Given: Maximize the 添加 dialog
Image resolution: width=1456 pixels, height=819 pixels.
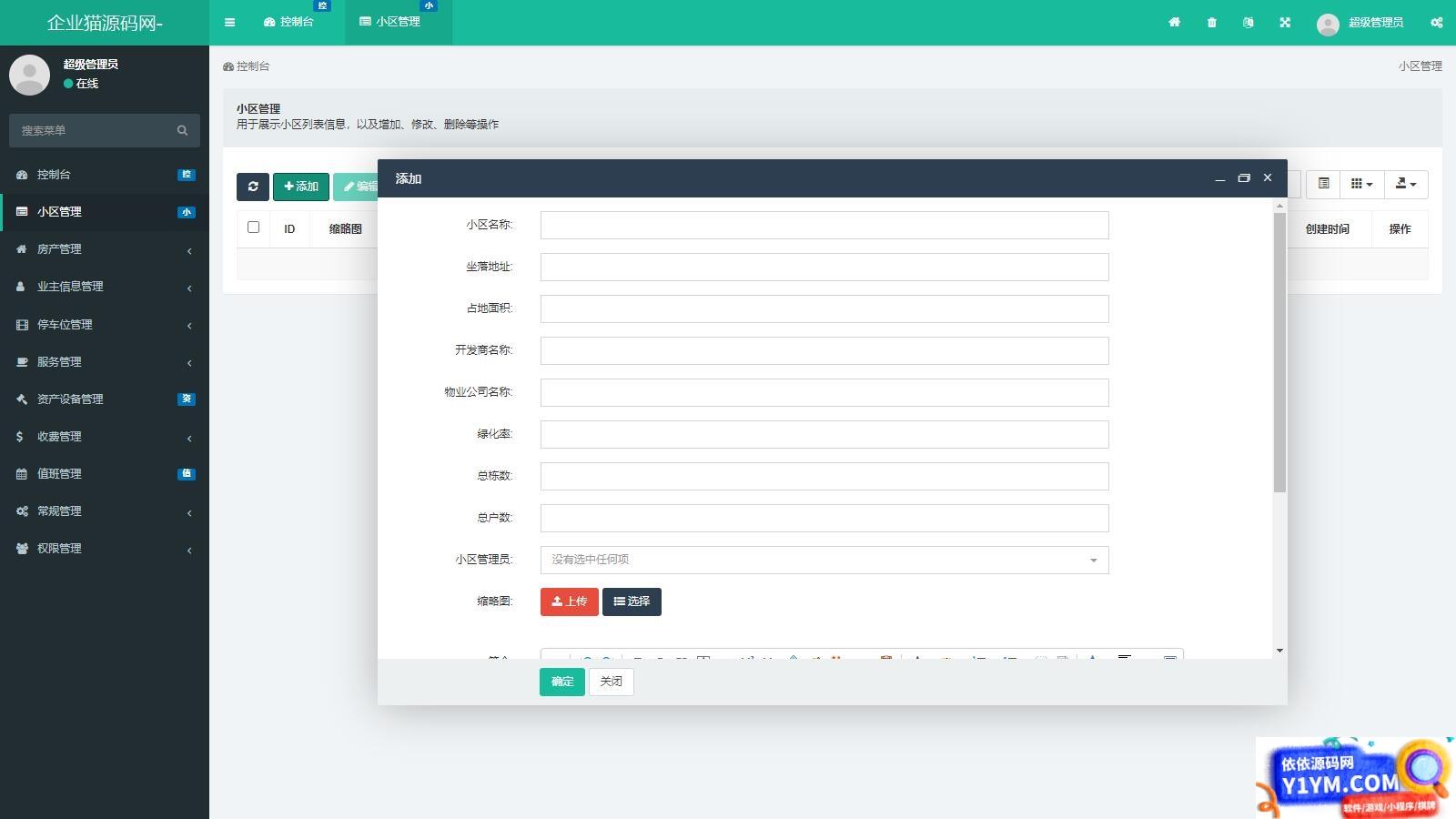Looking at the screenshot, I should [1243, 178].
